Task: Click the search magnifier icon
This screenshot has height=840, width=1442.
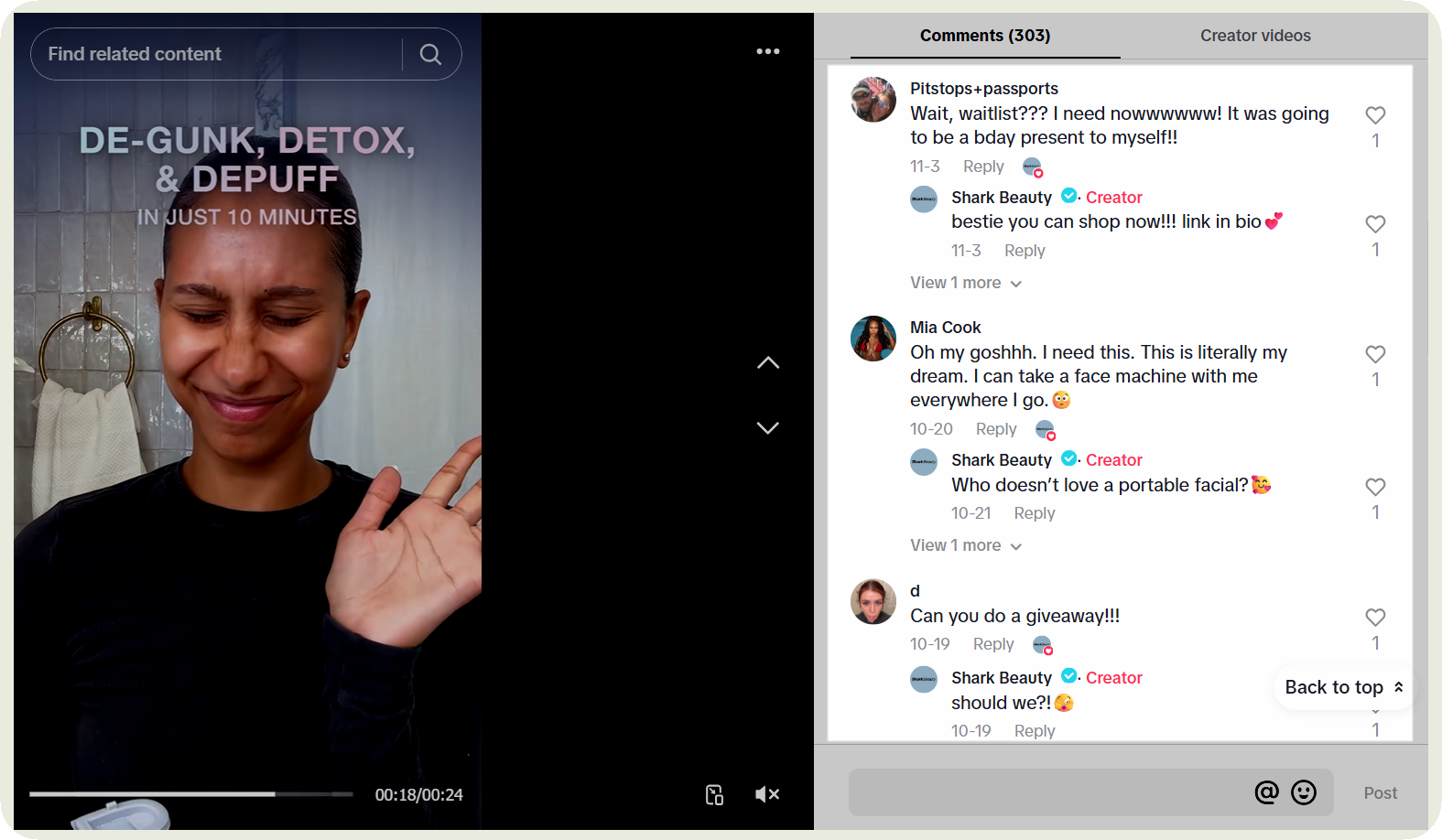Action: pos(430,55)
